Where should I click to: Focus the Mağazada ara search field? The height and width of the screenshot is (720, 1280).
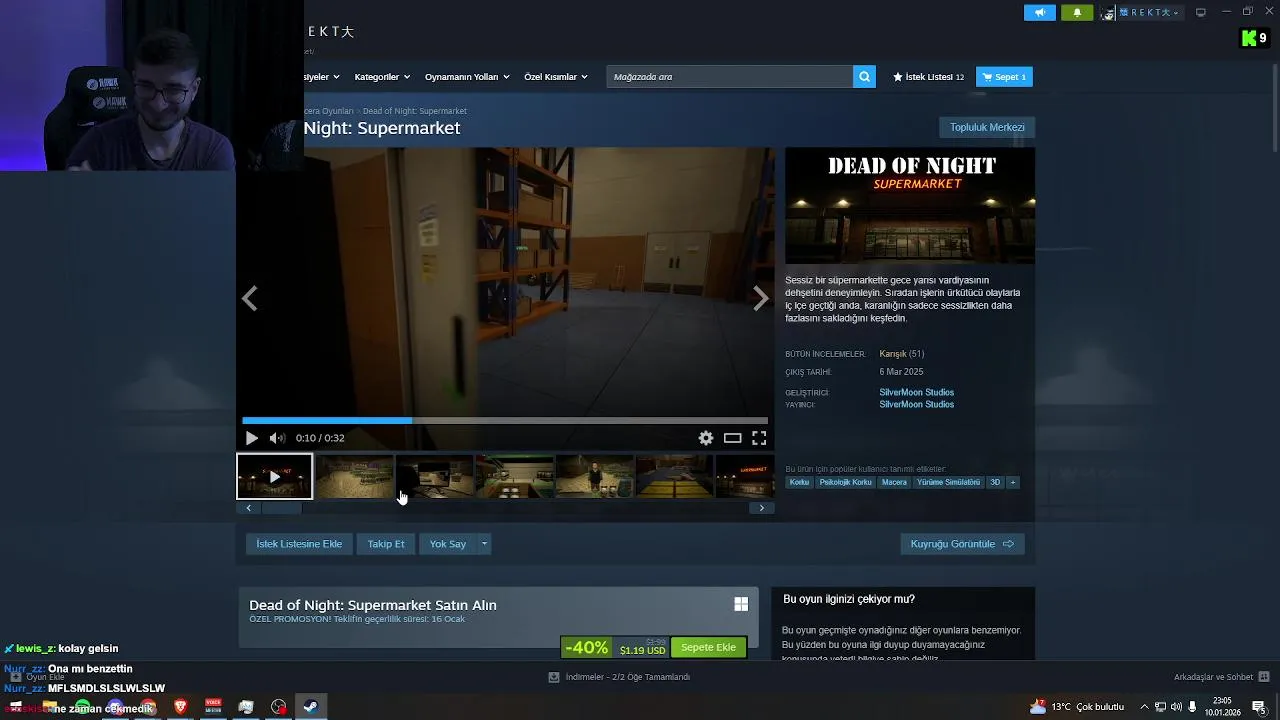(x=730, y=77)
